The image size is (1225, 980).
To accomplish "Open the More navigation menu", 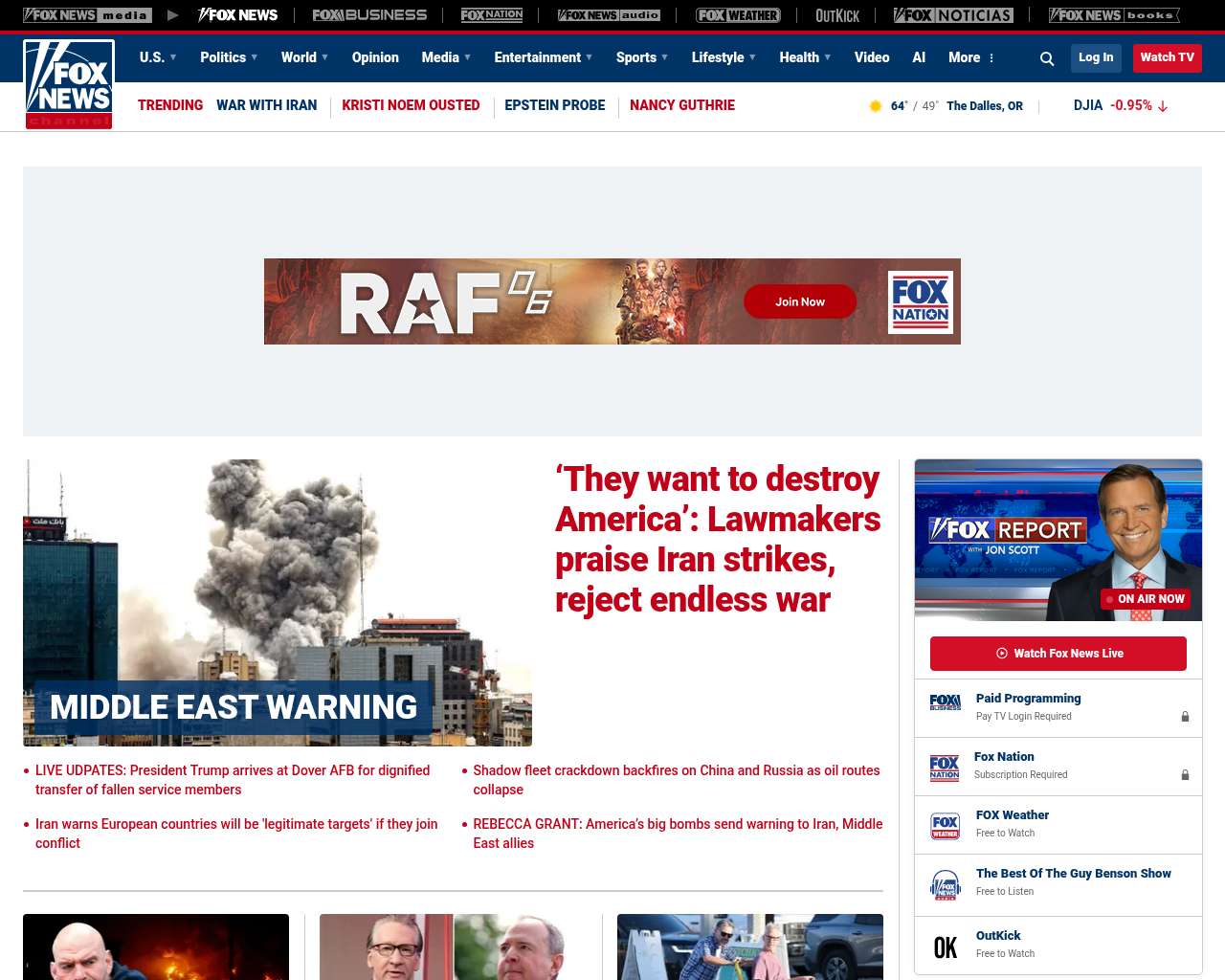I will (971, 57).
